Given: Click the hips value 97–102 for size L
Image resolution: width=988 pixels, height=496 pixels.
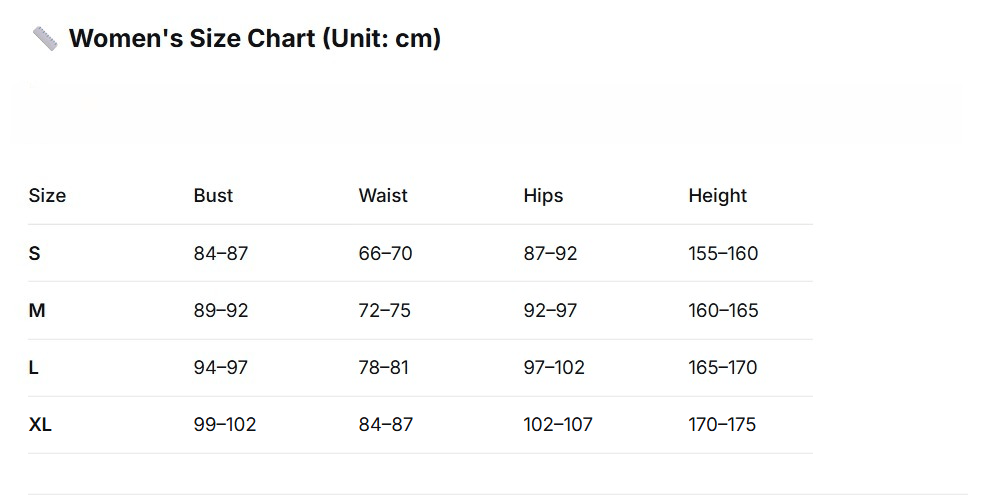Looking at the screenshot, I should pos(554,368).
